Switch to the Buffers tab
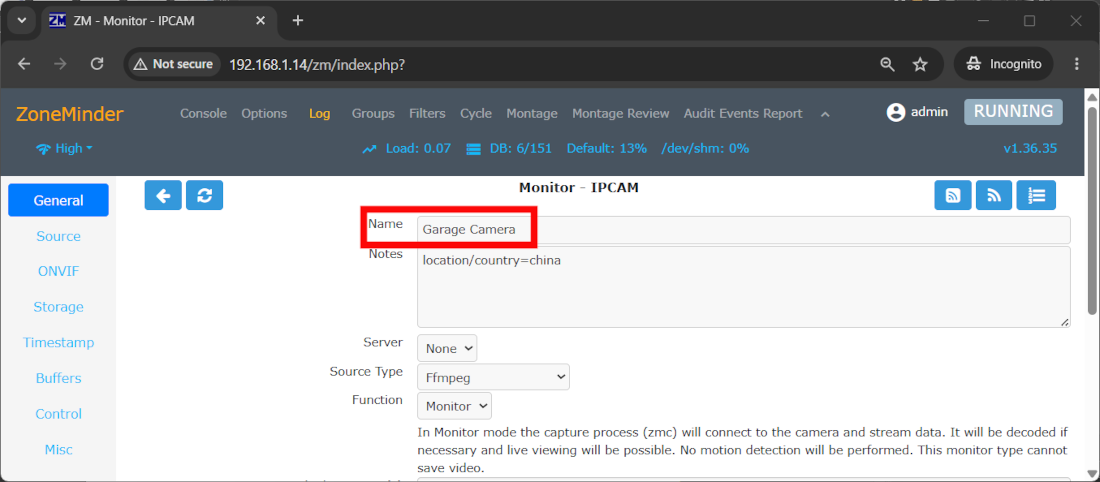 [58, 378]
